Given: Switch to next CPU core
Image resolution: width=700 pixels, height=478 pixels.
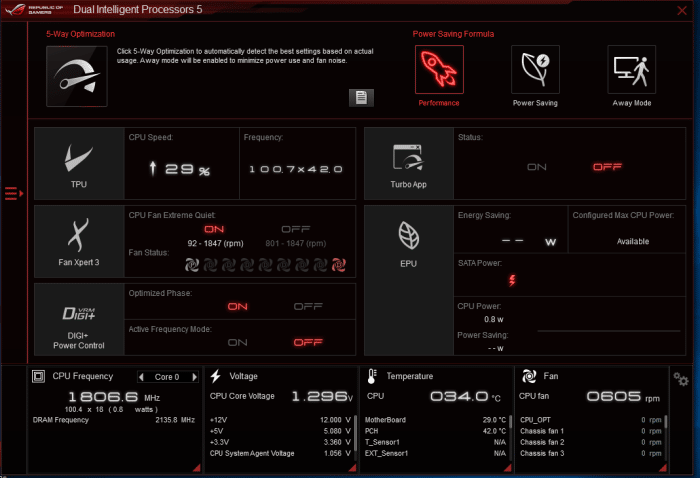Looking at the screenshot, I should pyautogui.click(x=194, y=377).
